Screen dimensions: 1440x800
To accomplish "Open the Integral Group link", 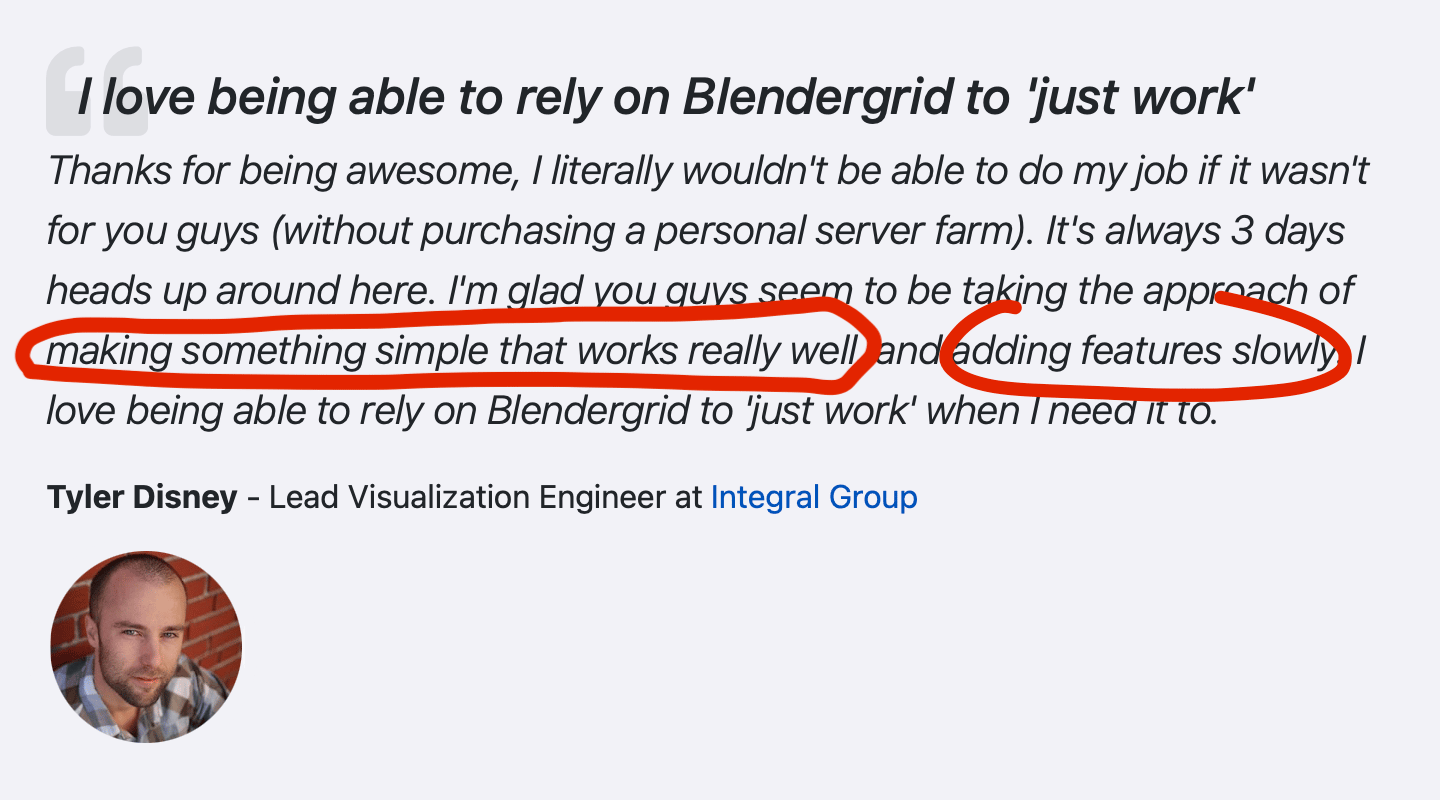I will [x=814, y=497].
